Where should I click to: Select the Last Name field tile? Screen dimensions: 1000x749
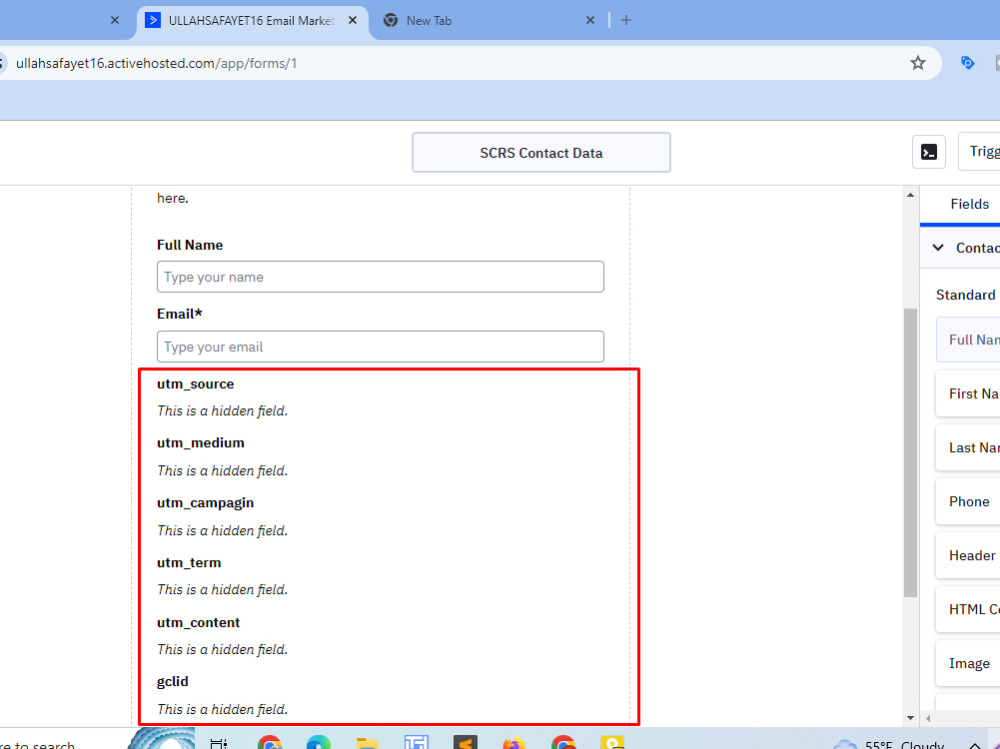click(x=968, y=448)
